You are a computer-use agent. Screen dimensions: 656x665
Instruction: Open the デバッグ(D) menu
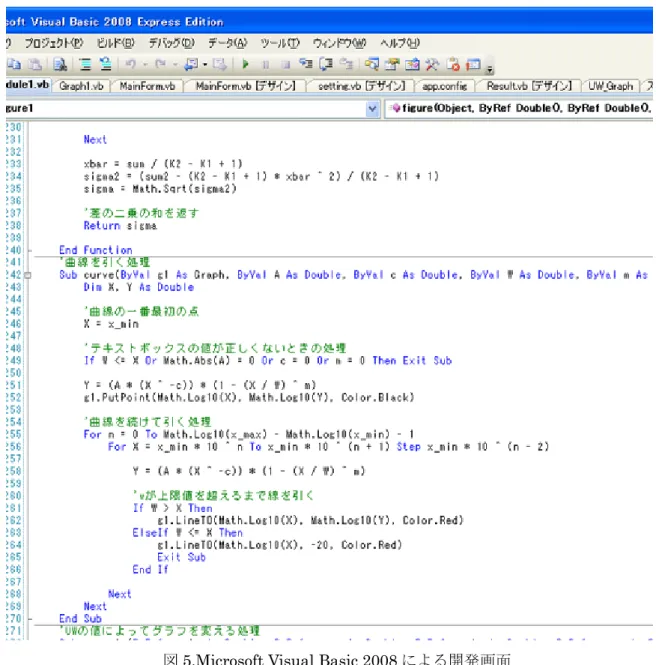171,43
